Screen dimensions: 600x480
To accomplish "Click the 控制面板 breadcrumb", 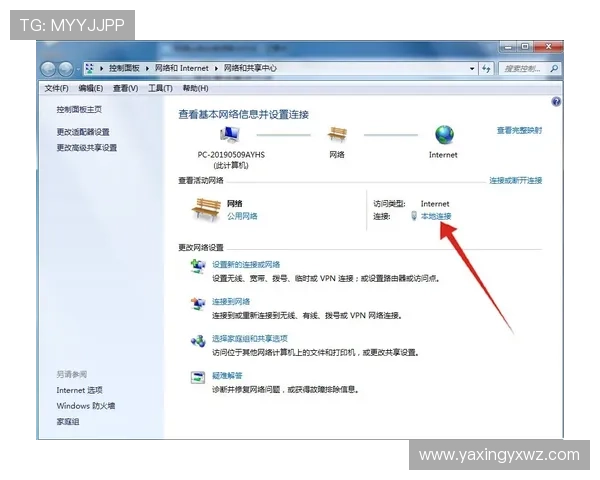I will coord(124,69).
